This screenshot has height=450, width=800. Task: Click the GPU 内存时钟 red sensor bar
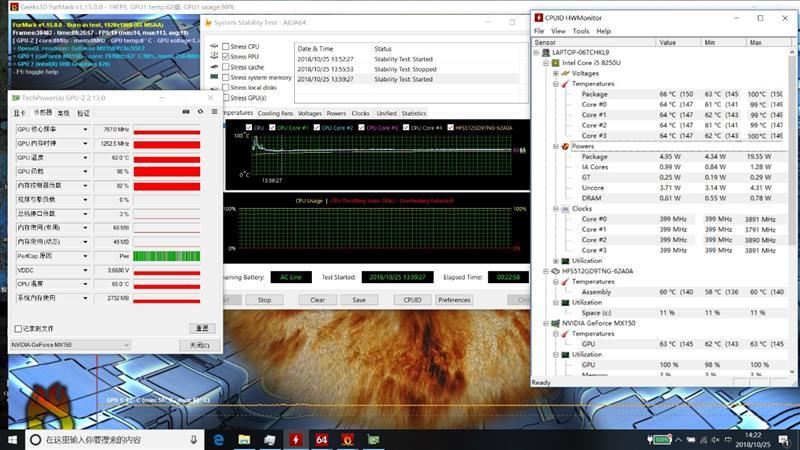[166, 144]
